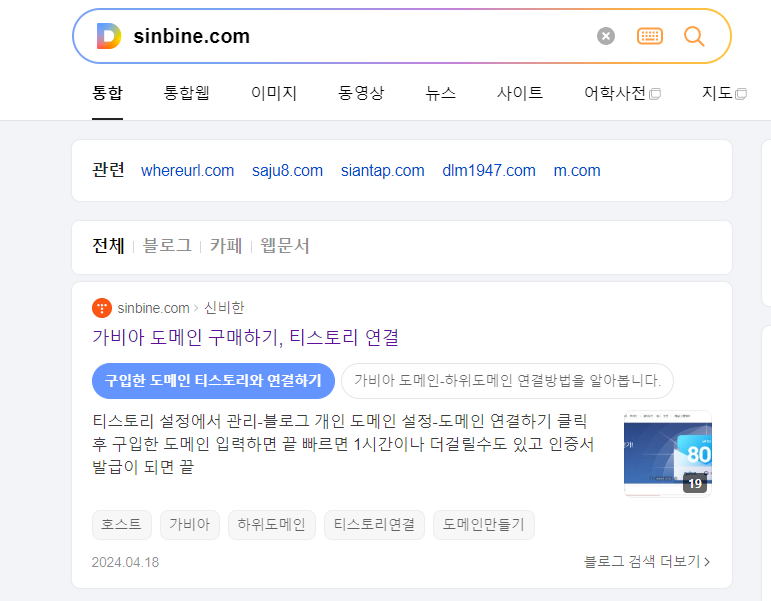Click the 가비아 도메인-하위도메인 연결방법 chip
The width and height of the screenshot is (771, 601).
click(507, 381)
